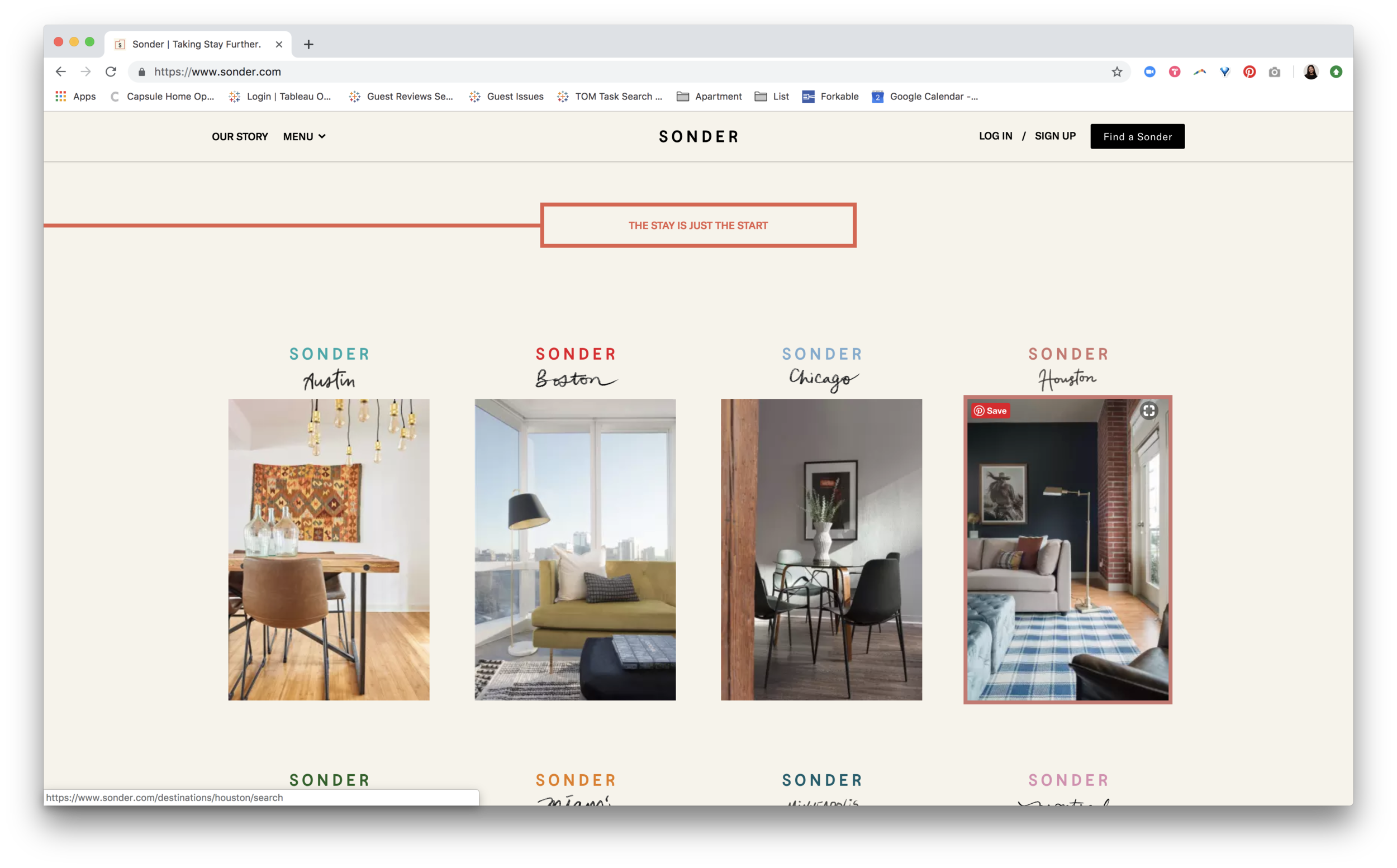Screen dimensions: 1397x868
Task: Click the Sonder Houston heading
Action: [1068, 368]
